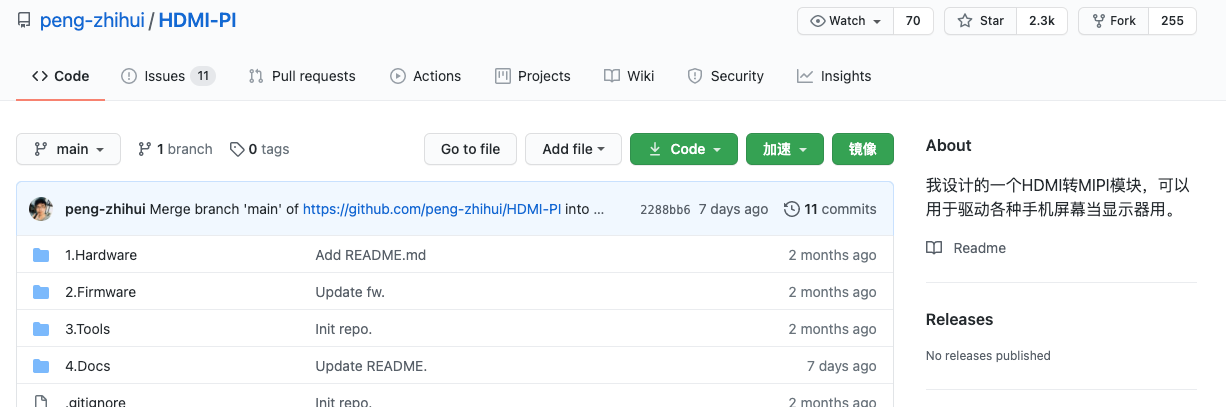Screen dimensions: 1226x407
Task: Expand the 加速 dropdown button
Action: click(785, 149)
